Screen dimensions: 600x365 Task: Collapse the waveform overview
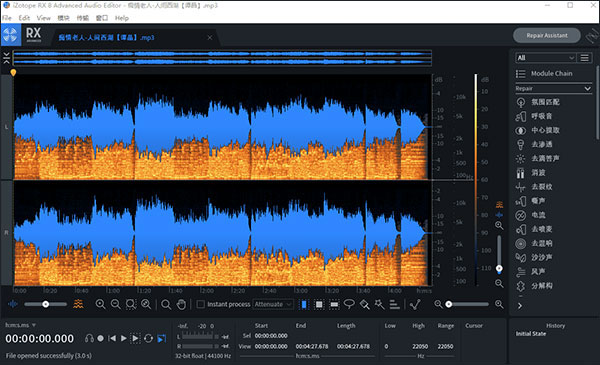(7, 58)
